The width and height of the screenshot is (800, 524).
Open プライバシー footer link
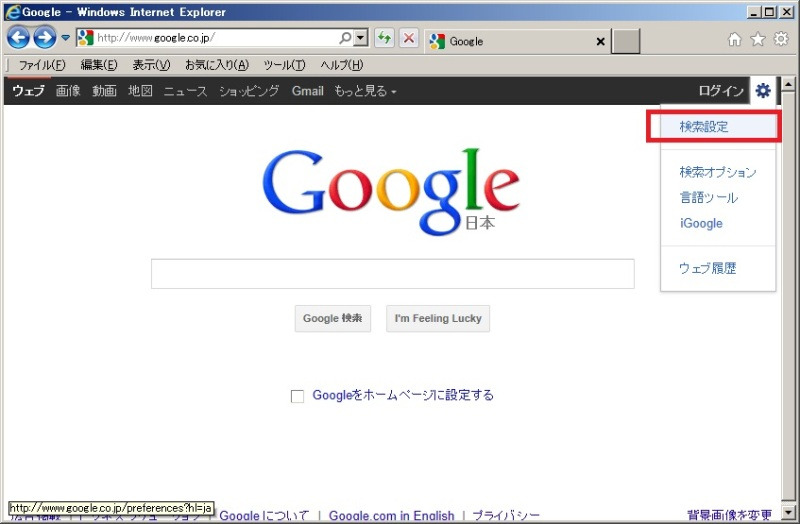[506, 516]
